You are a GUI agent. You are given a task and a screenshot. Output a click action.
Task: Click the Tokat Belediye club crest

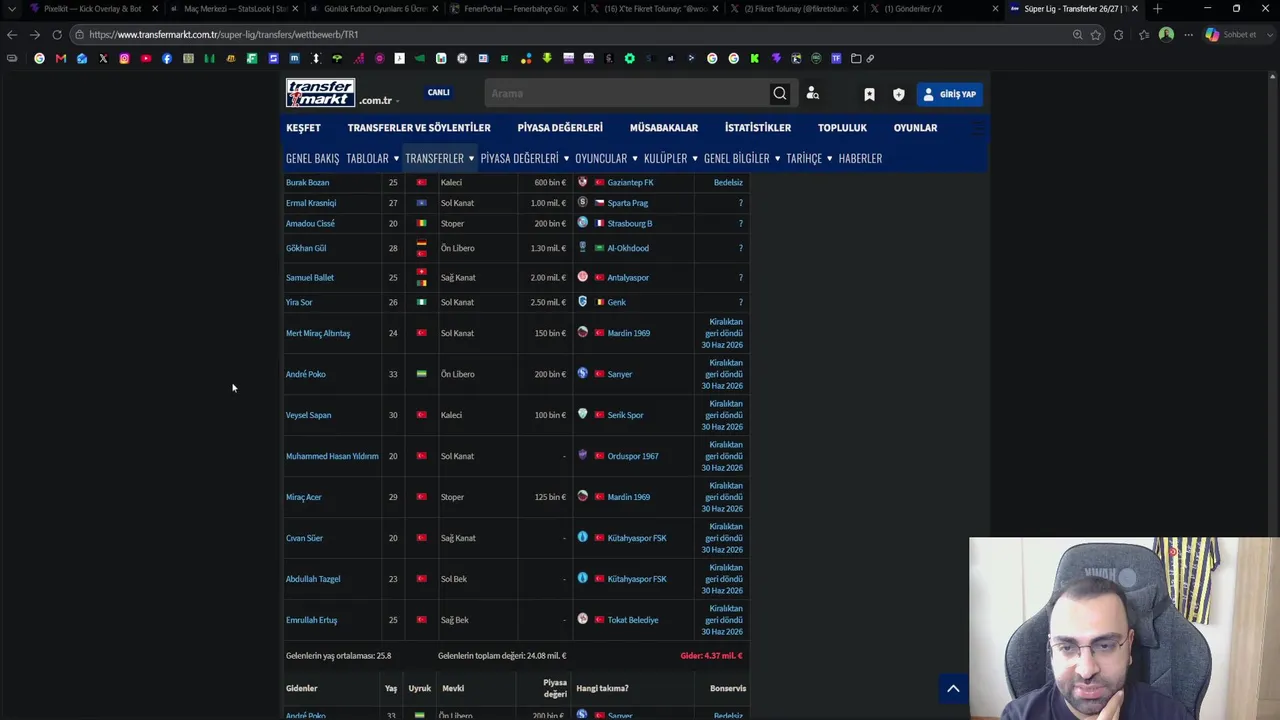click(583, 619)
